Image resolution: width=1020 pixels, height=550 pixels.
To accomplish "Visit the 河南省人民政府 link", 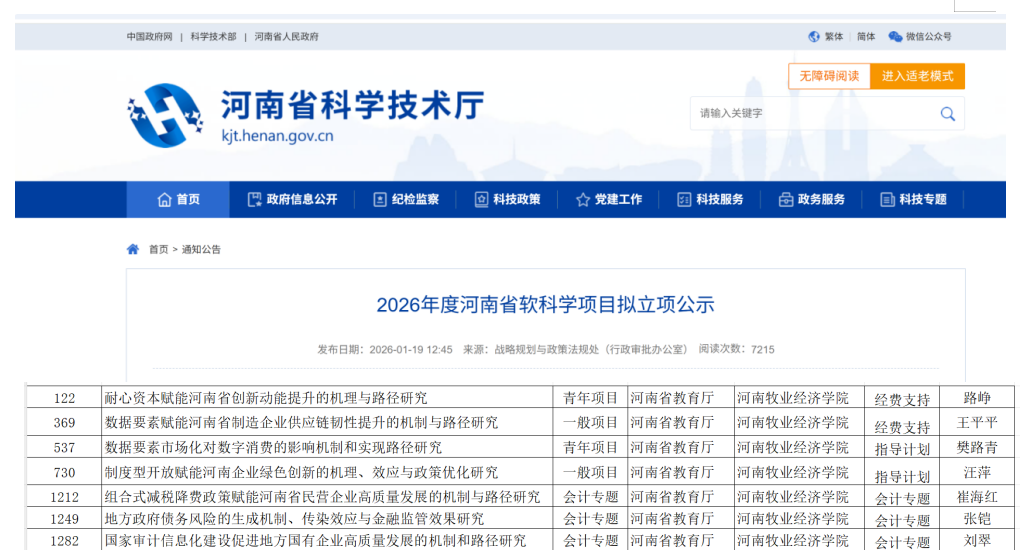I will point(286,37).
